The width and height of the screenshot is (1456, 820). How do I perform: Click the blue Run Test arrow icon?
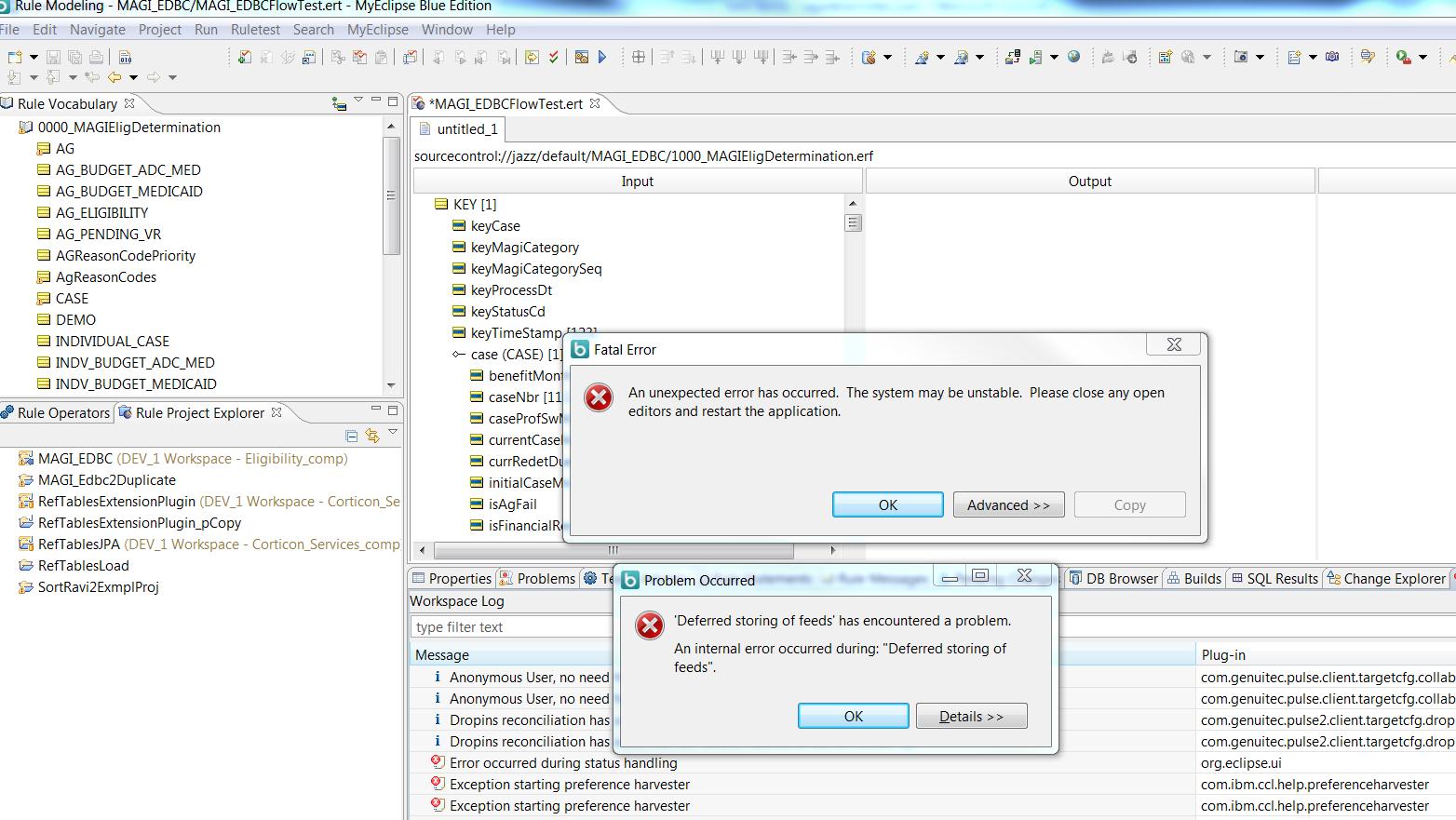pyautogui.click(x=602, y=58)
